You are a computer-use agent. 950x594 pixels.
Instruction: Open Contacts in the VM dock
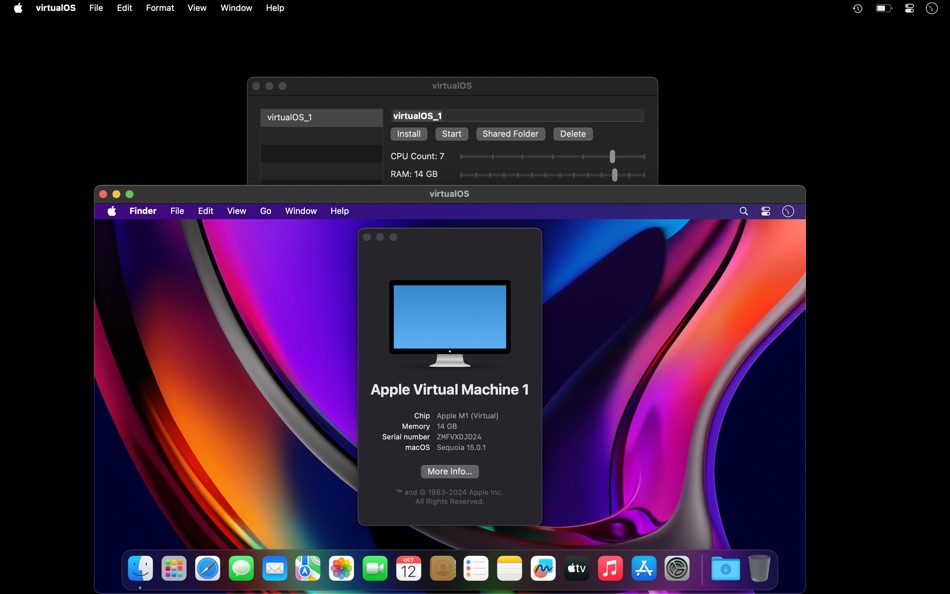pyautogui.click(x=442, y=569)
